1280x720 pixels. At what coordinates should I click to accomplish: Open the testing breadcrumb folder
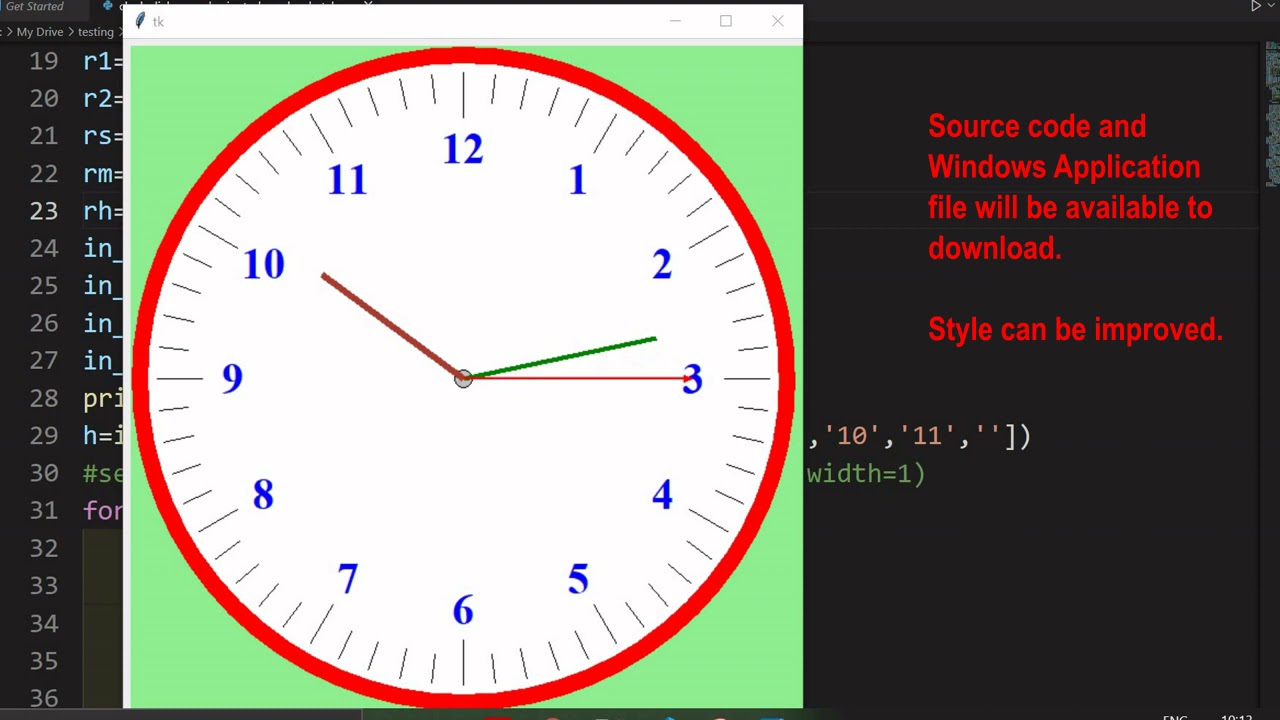[x=96, y=32]
